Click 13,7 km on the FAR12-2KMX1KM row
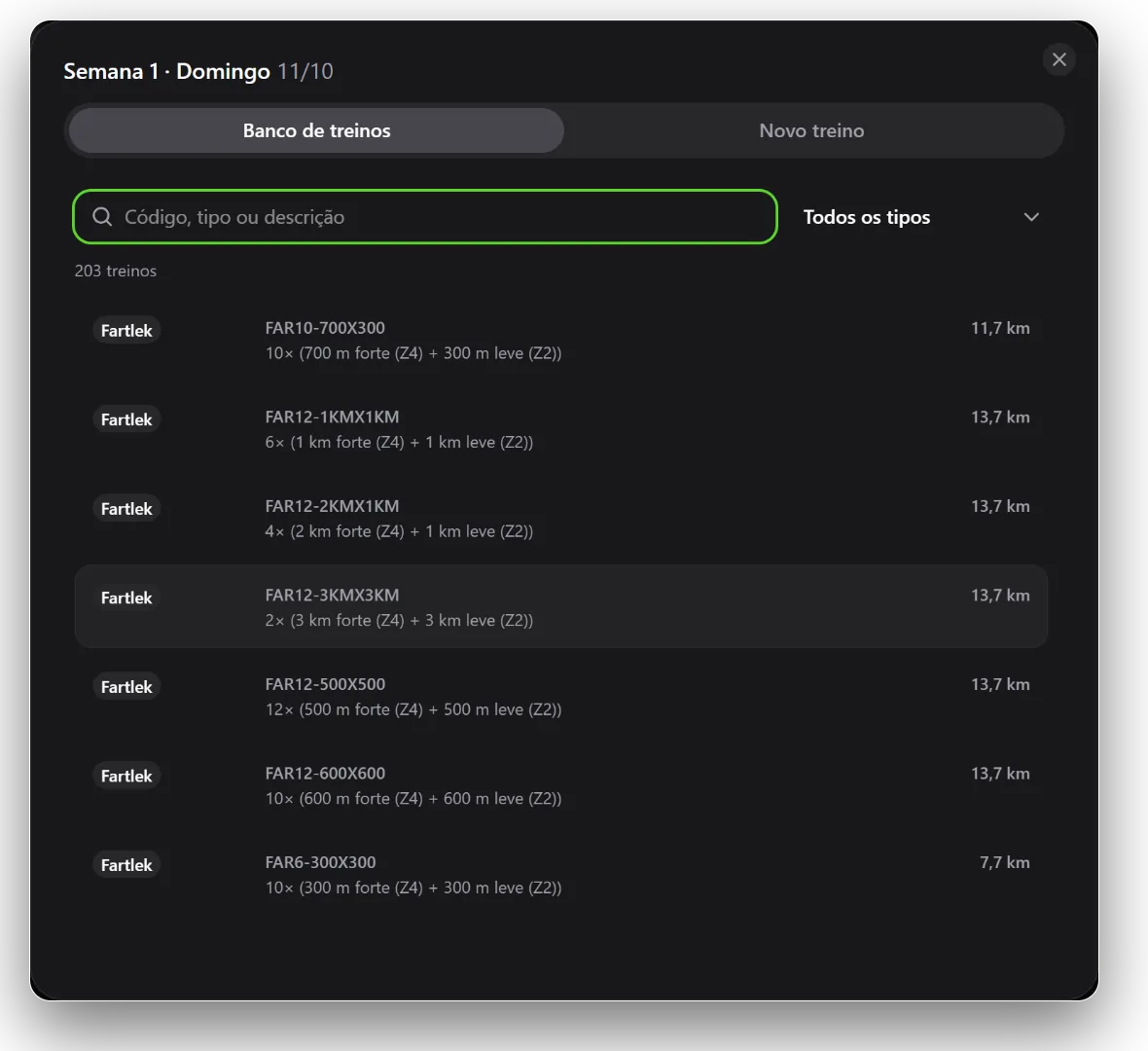 coord(1000,507)
